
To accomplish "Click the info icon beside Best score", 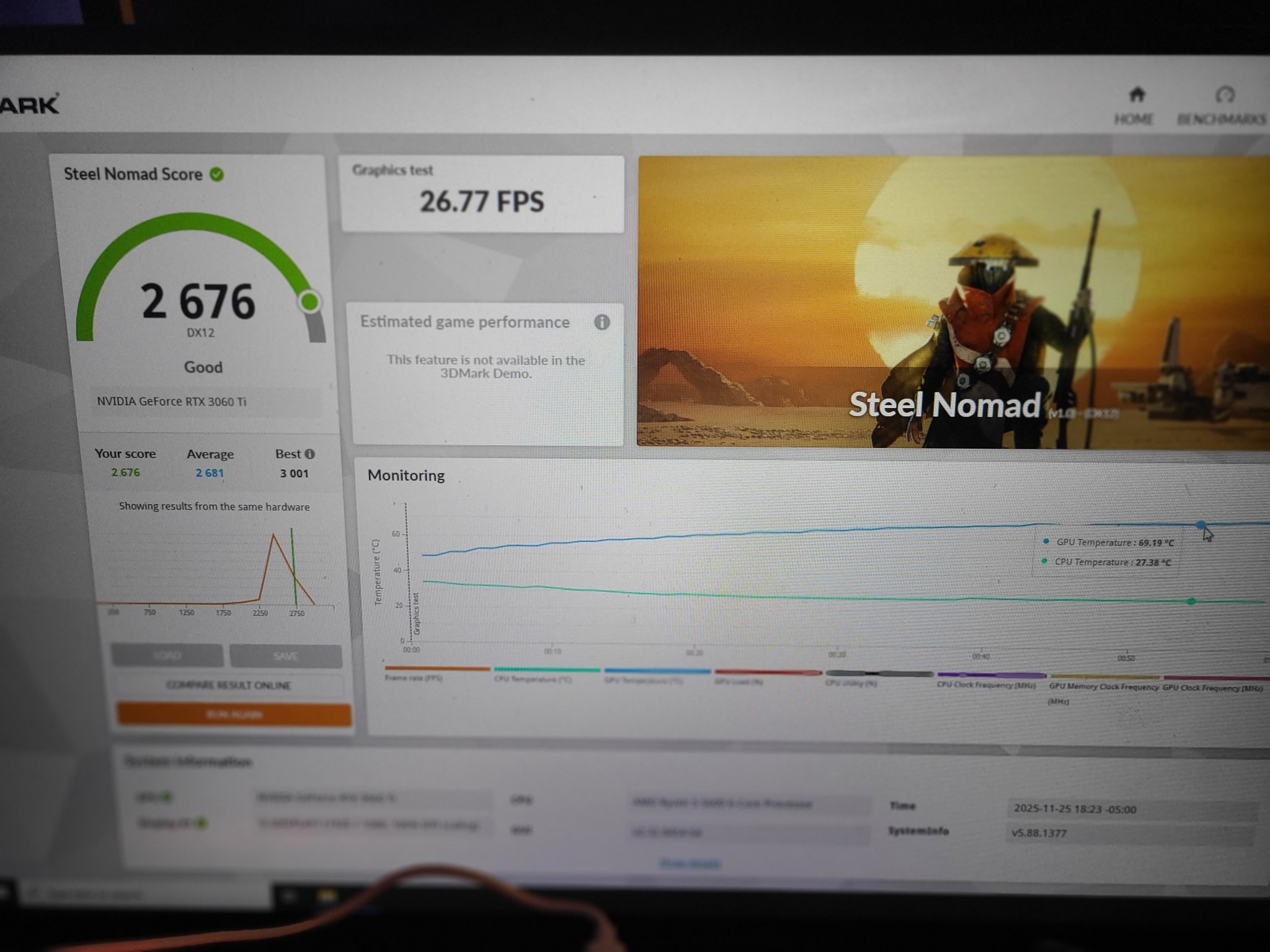I will click(x=310, y=454).
